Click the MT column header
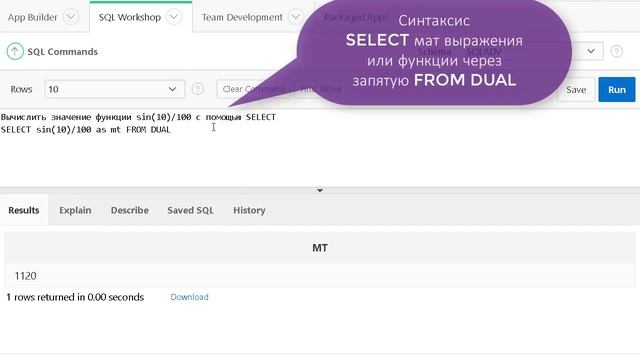Viewport: 640px width, 360px height. (320, 248)
